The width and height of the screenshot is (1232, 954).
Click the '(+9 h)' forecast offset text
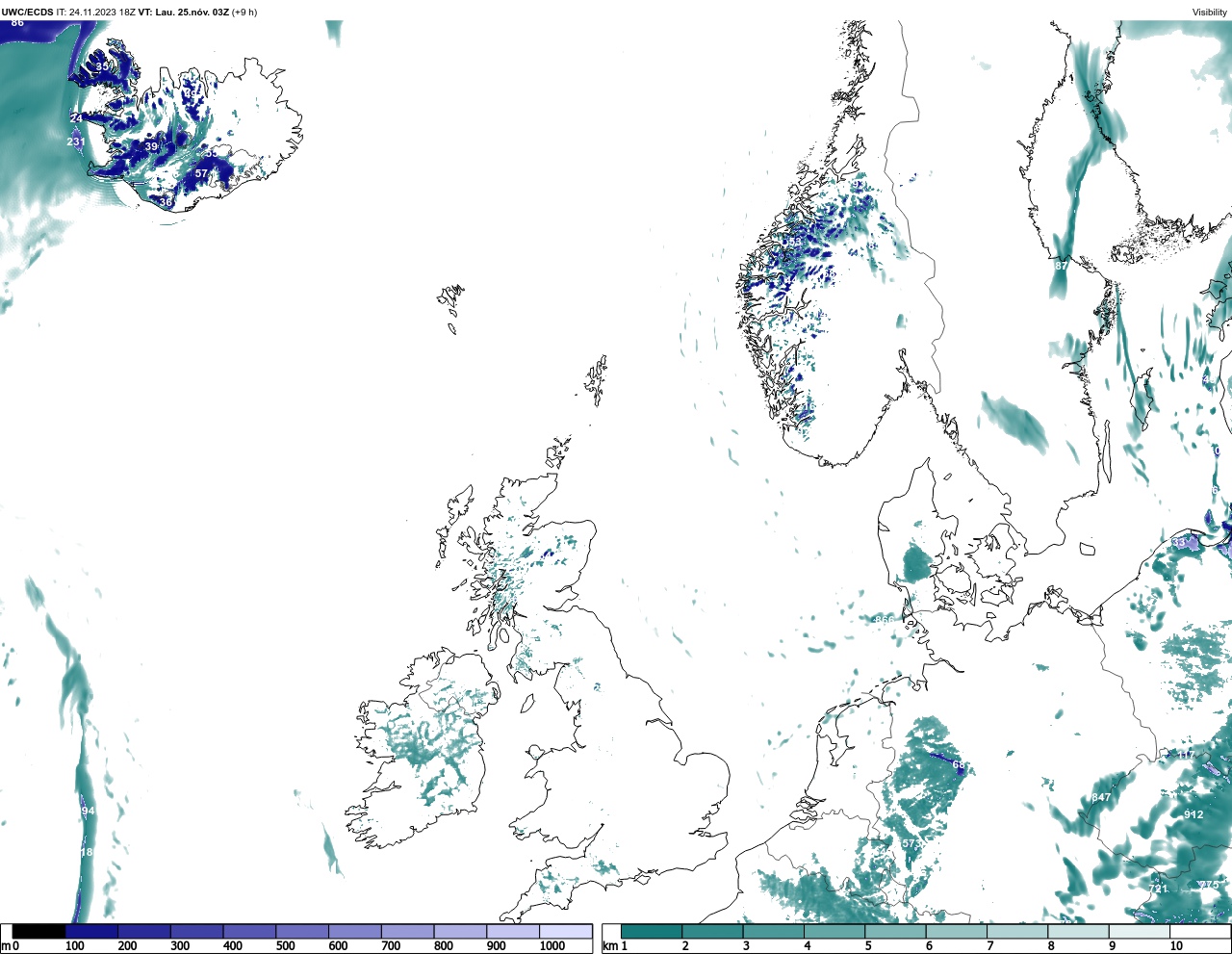244,13
